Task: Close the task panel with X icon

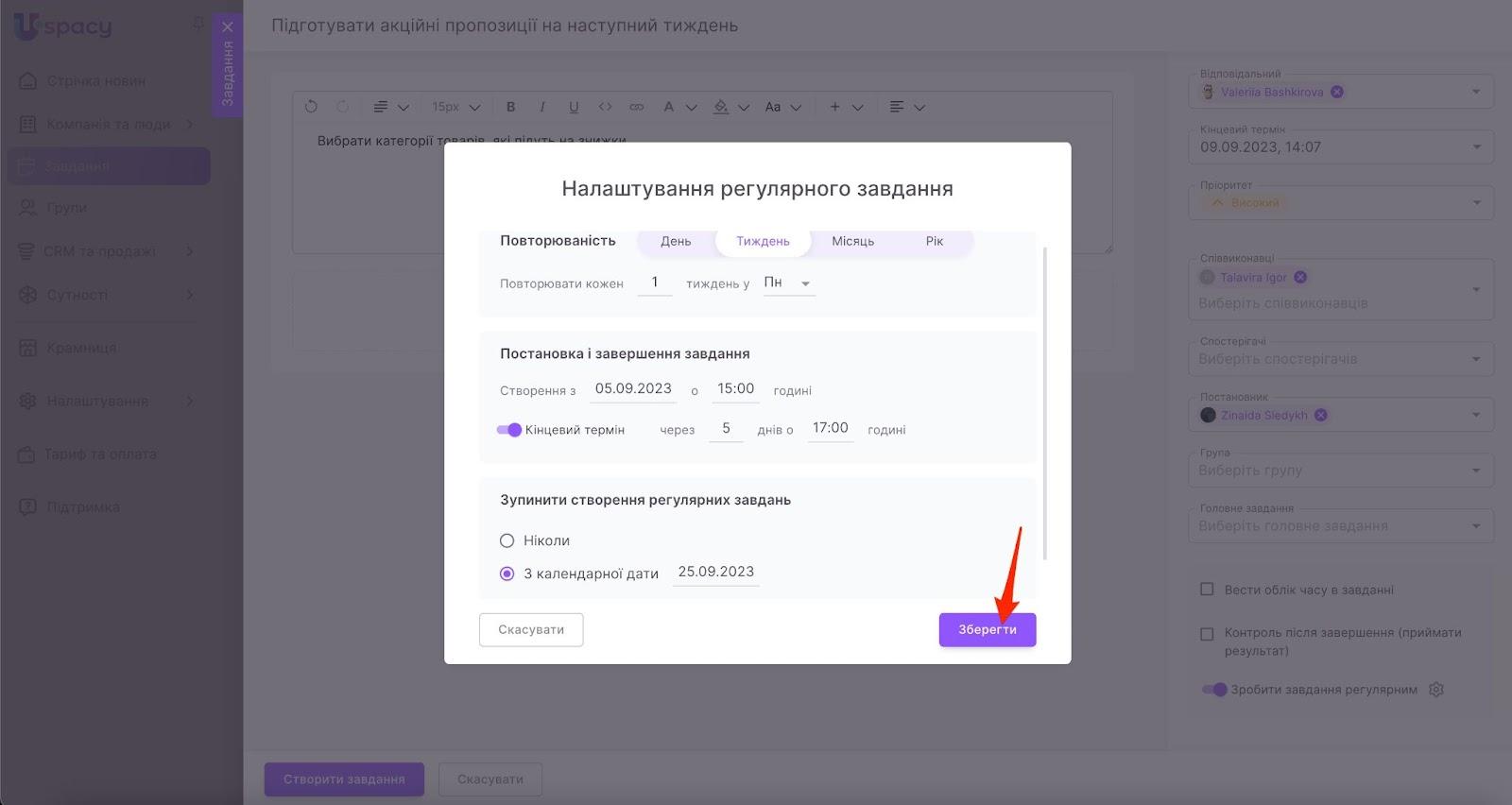Action: (x=227, y=26)
